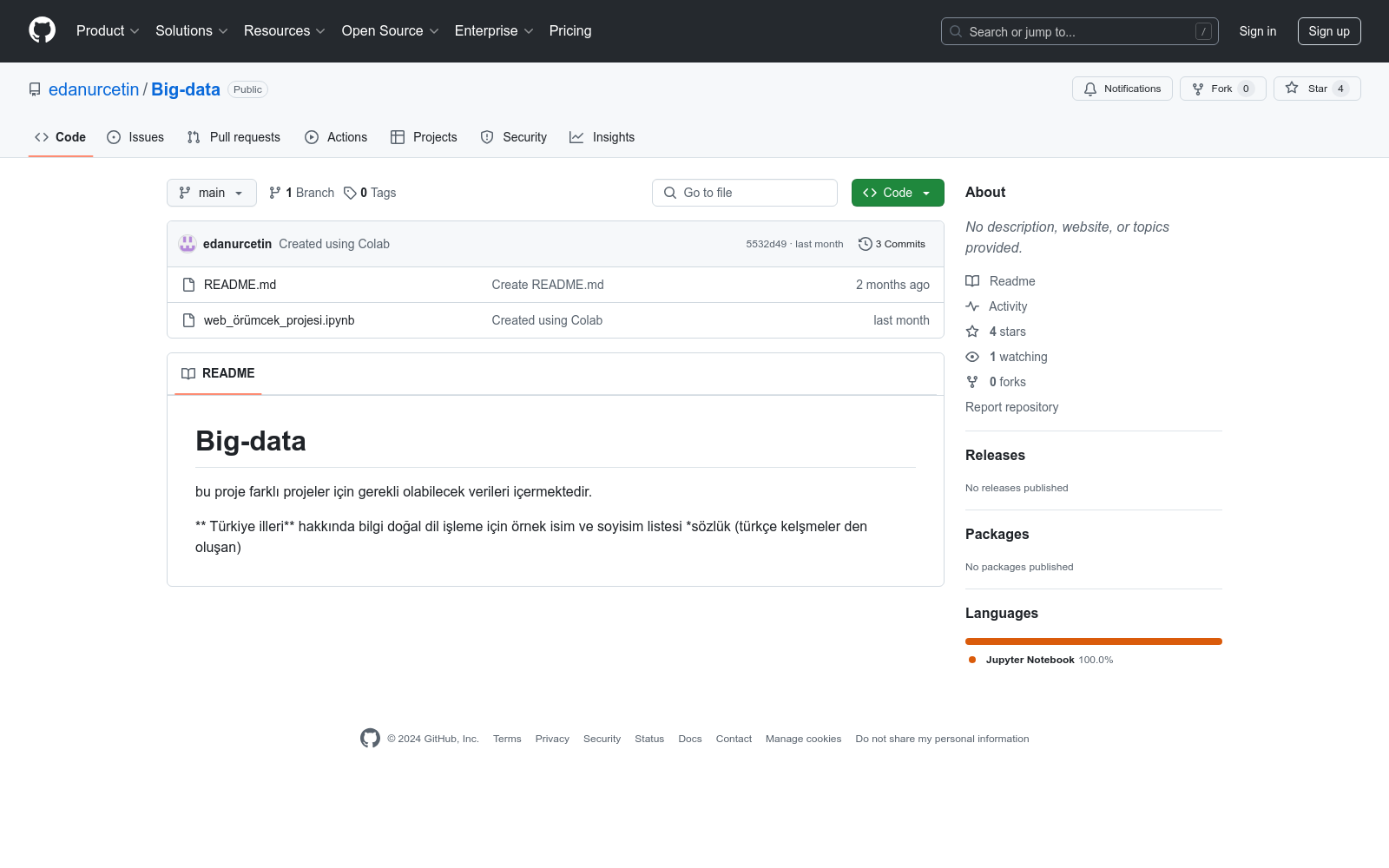Click the footer Status link
The image size is (1389, 868).
click(649, 739)
